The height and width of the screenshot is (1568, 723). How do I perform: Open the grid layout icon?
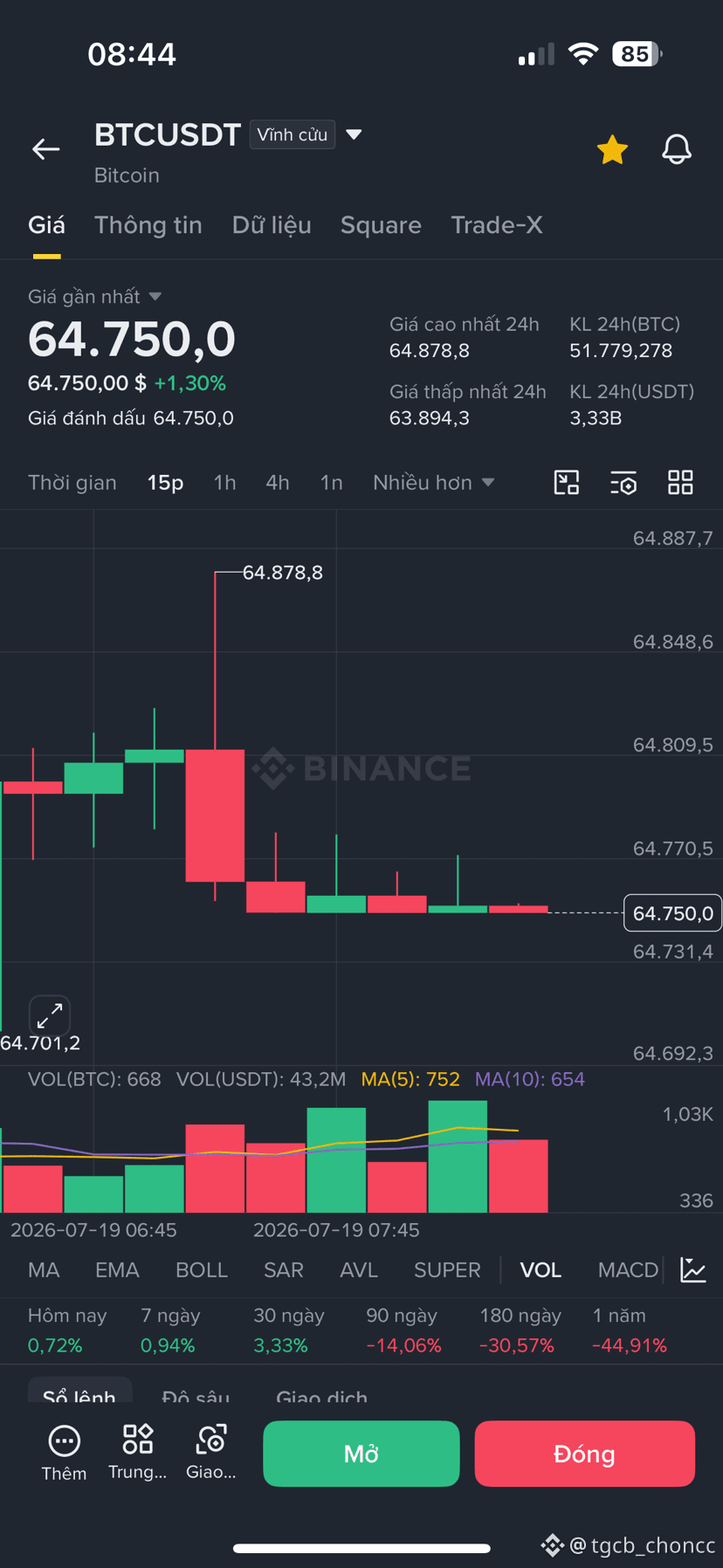(x=680, y=482)
